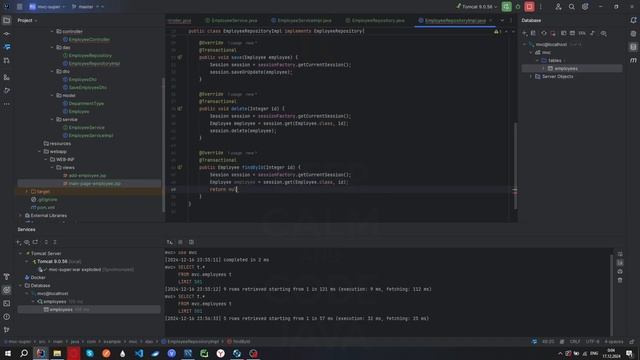Open IDE settings gear icon
This screenshot has height=360, width=640.
[585, 7]
